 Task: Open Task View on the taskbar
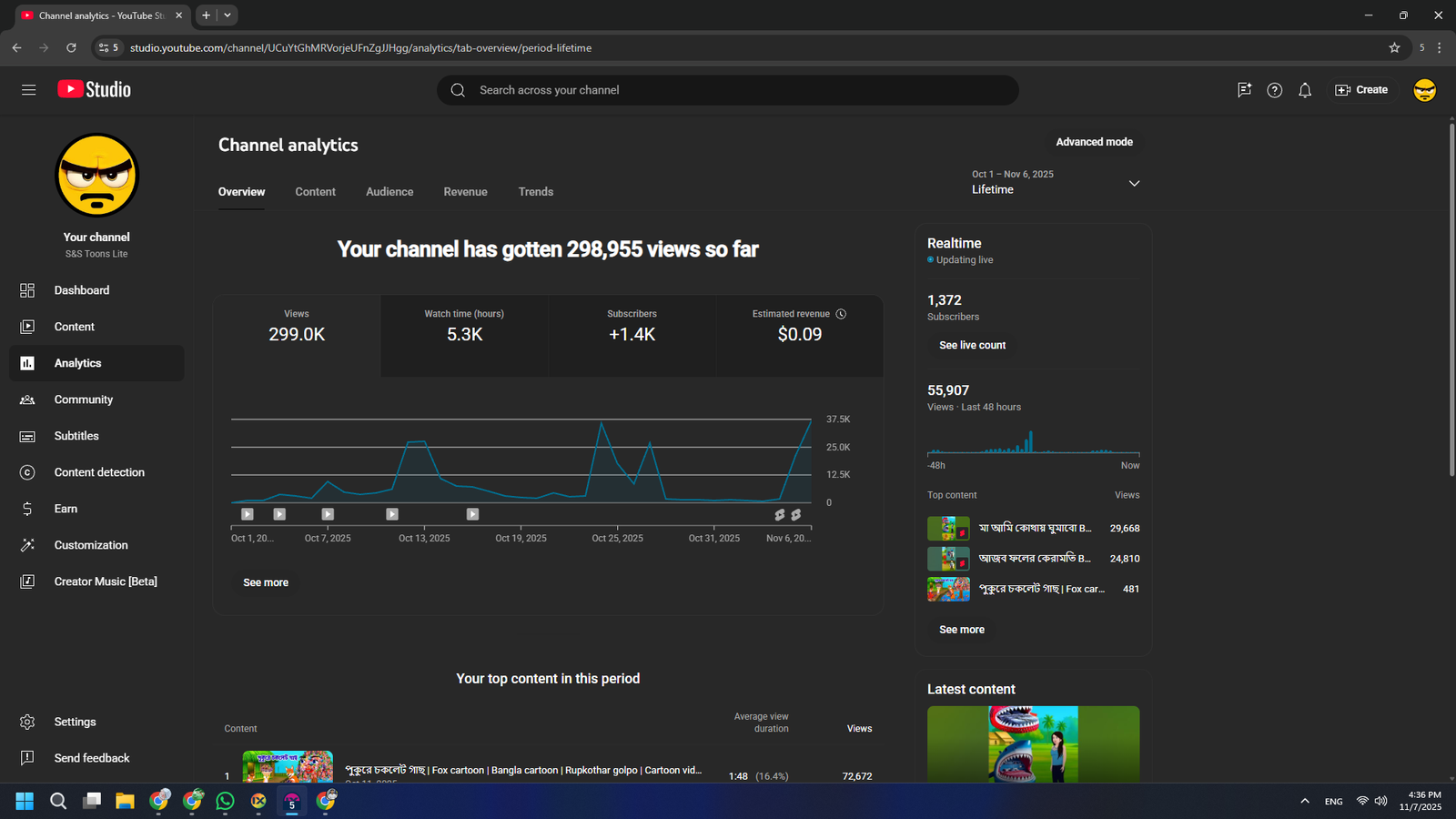click(92, 801)
